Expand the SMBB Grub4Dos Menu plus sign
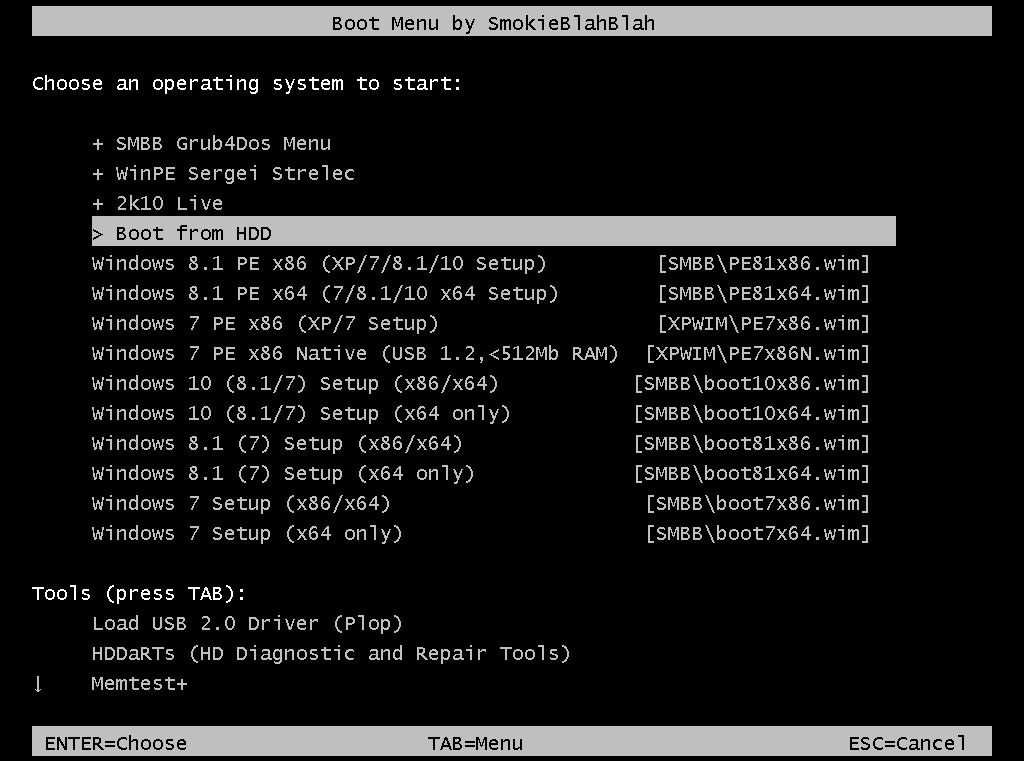Screen dimensions: 1024x761 coord(97,144)
